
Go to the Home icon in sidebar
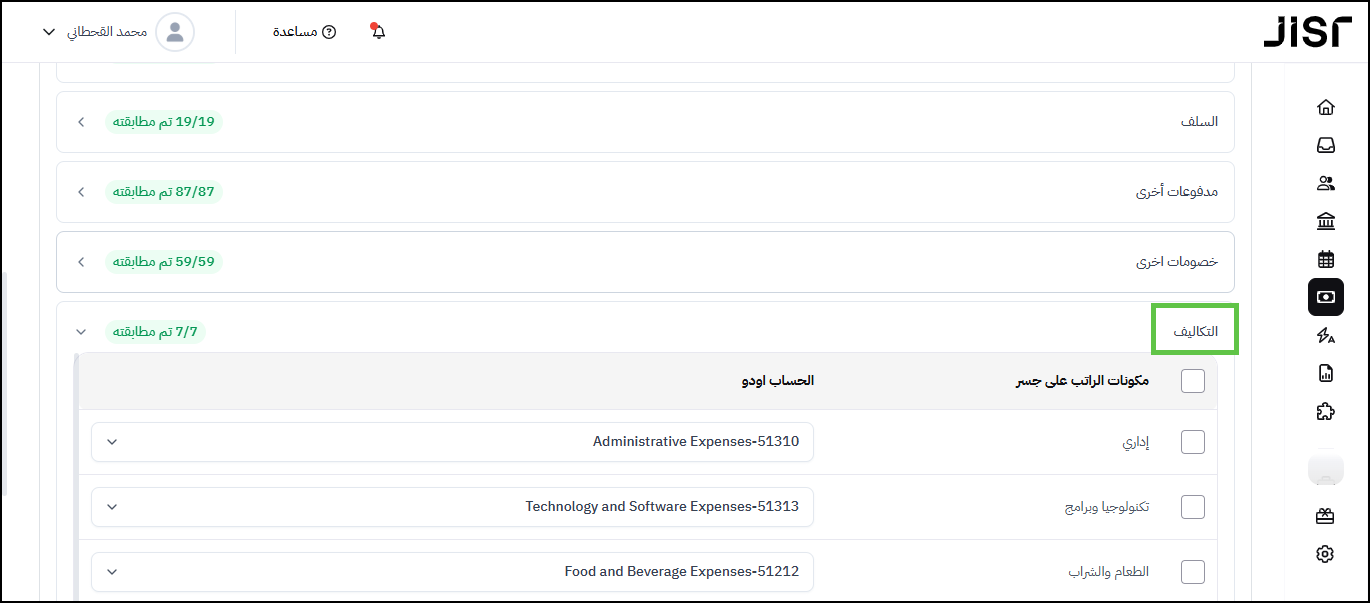pyautogui.click(x=1326, y=107)
